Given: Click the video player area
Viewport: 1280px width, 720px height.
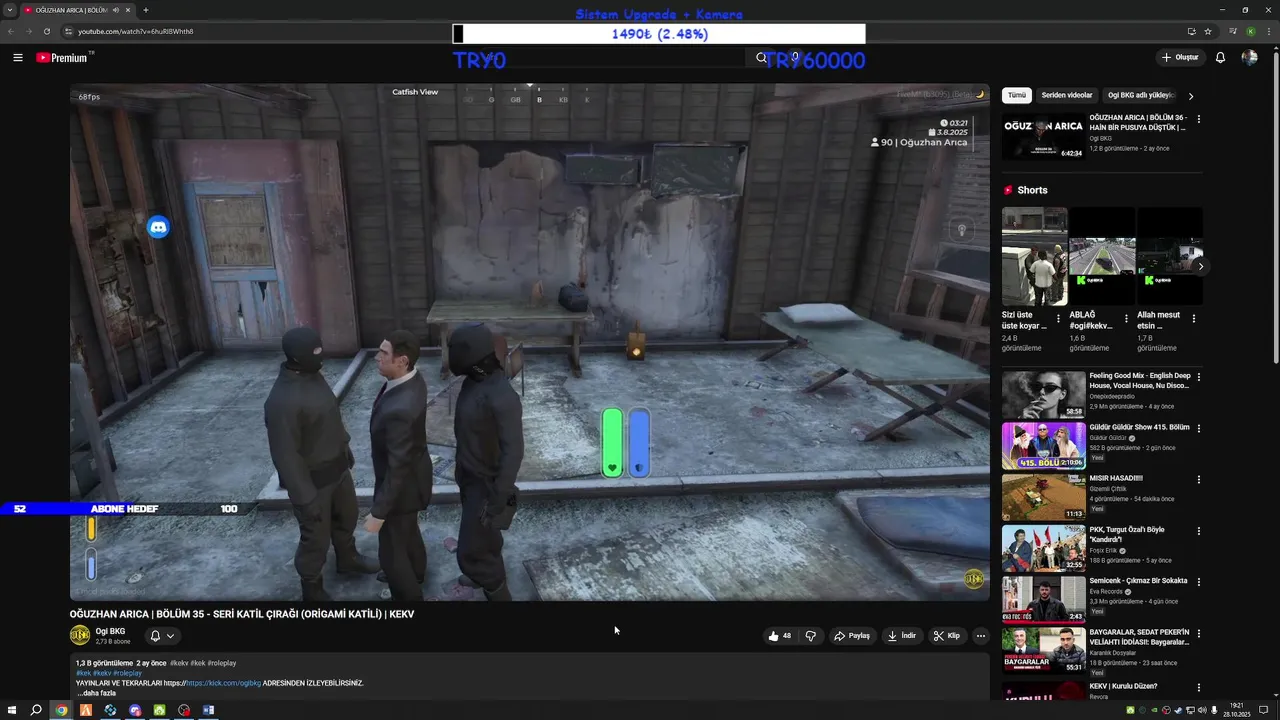Looking at the screenshot, I should 529,341.
